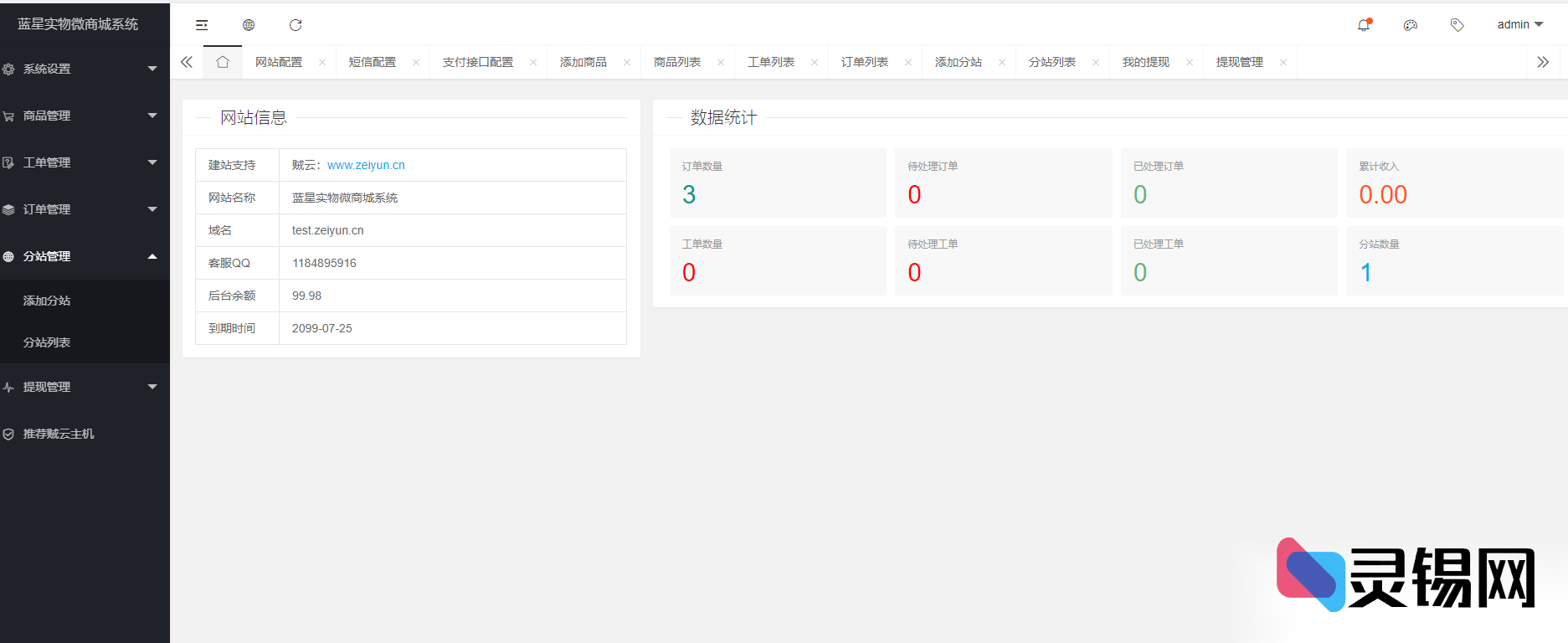Expand the 商品管理 sidebar menu

(80, 116)
